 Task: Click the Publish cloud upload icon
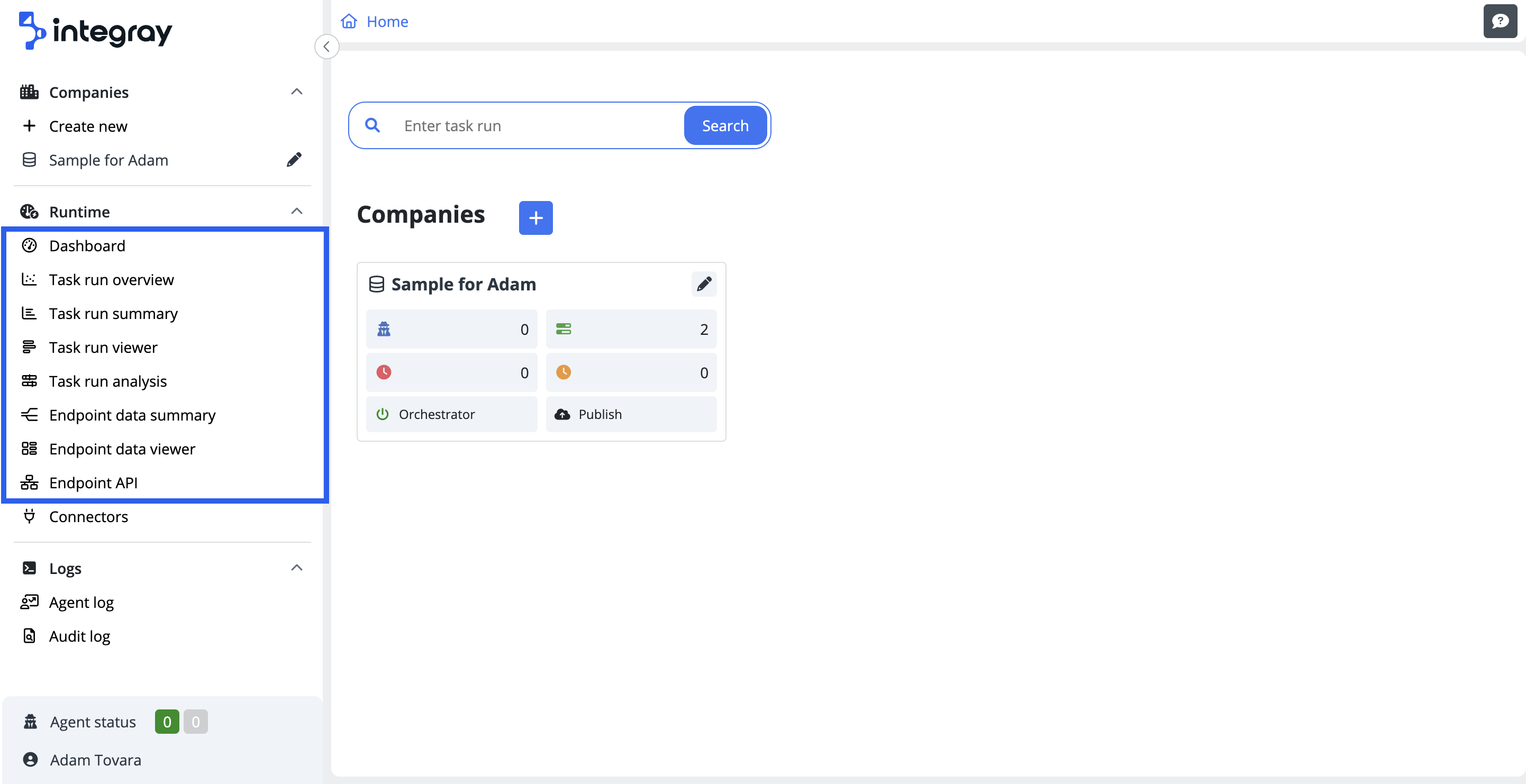[x=562, y=415]
